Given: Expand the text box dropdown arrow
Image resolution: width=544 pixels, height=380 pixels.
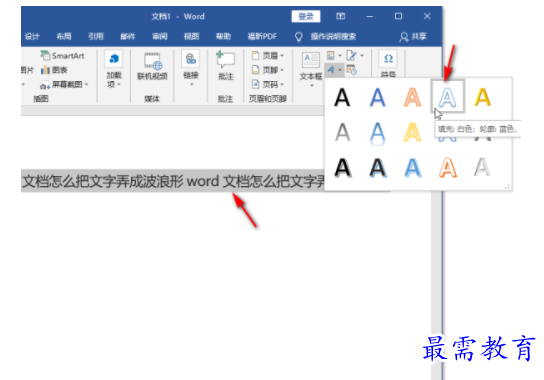Looking at the screenshot, I should [311, 85].
